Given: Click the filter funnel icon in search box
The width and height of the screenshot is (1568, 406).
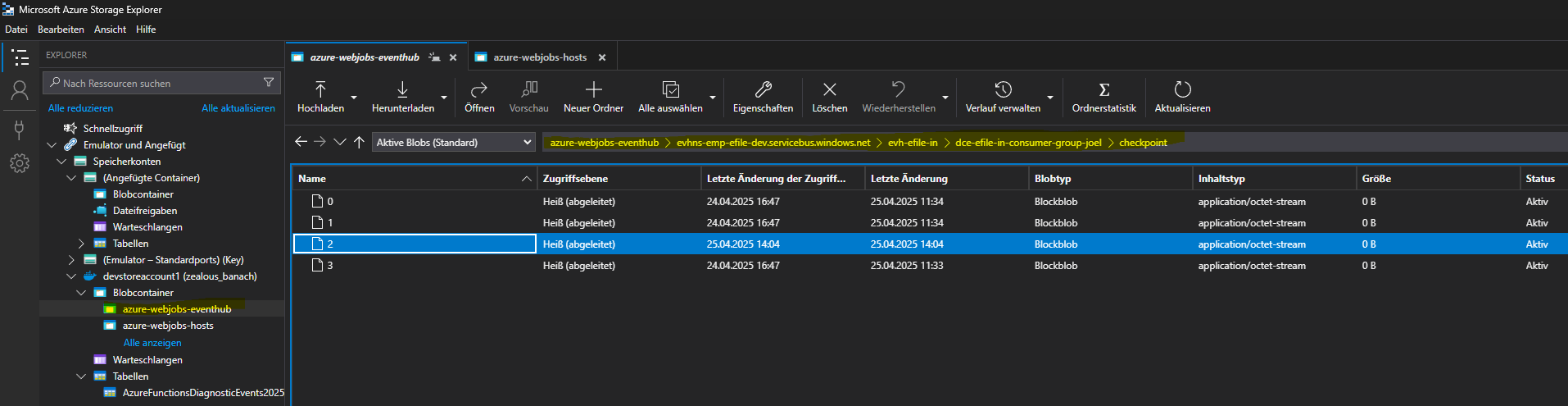Looking at the screenshot, I should click(x=269, y=82).
